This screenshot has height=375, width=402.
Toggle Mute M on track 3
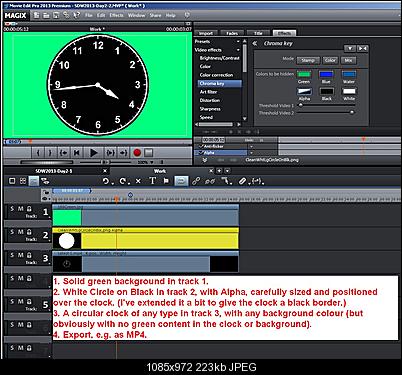click(21, 255)
